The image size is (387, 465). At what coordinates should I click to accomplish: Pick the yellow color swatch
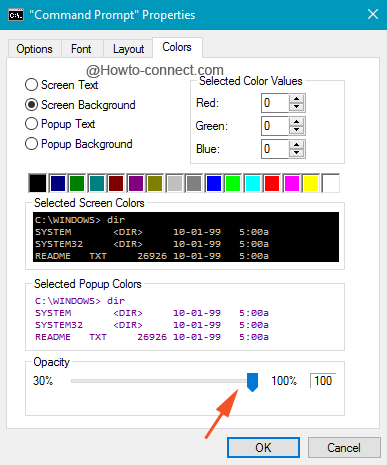point(311,183)
